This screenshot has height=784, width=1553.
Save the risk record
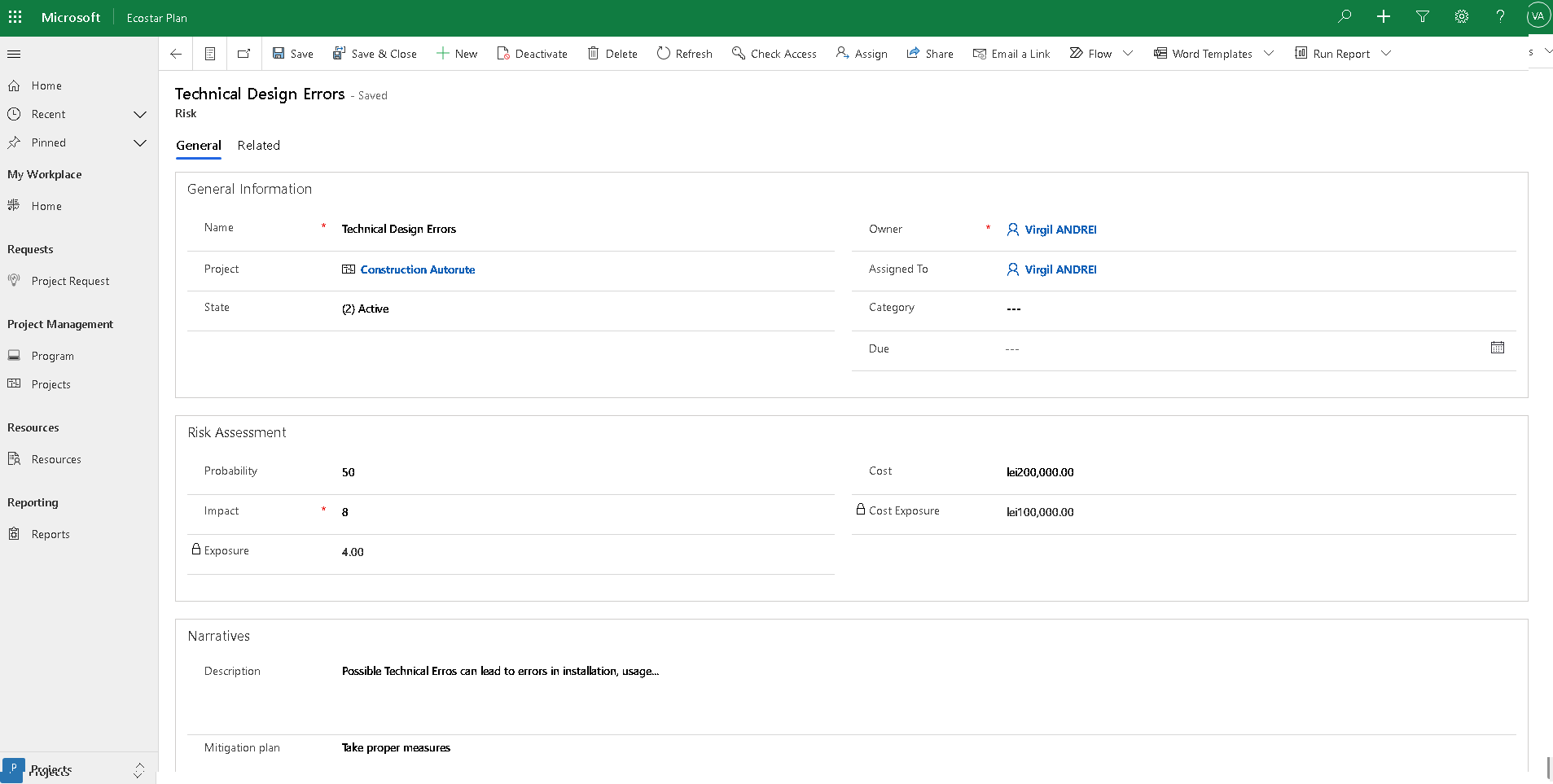pos(293,54)
